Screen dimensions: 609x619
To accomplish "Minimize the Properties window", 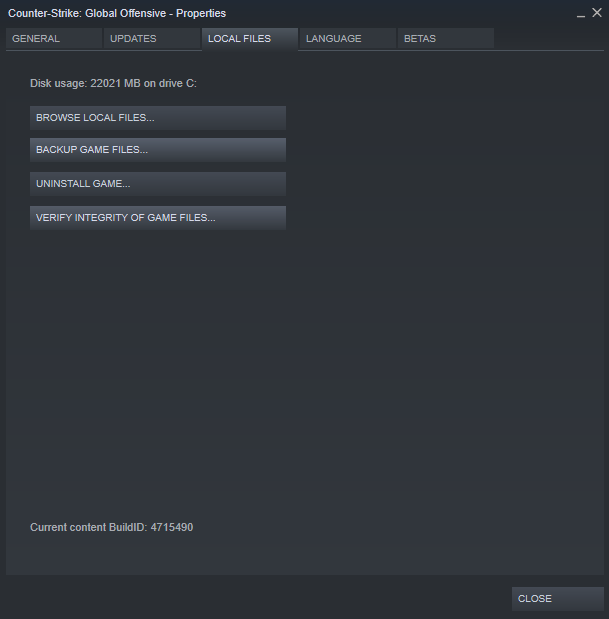I will pos(581,14).
